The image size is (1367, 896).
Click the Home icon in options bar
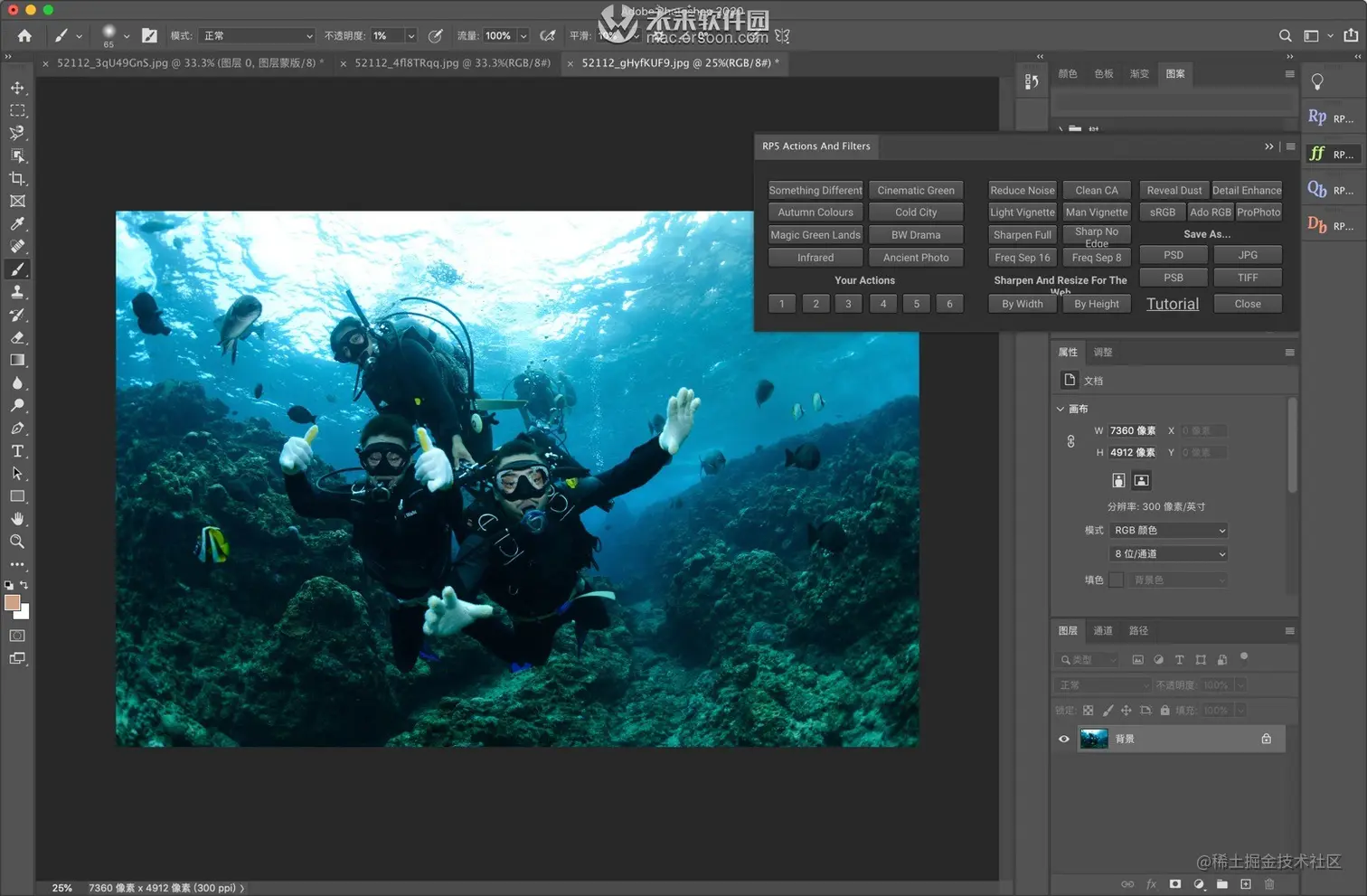[24, 35]
